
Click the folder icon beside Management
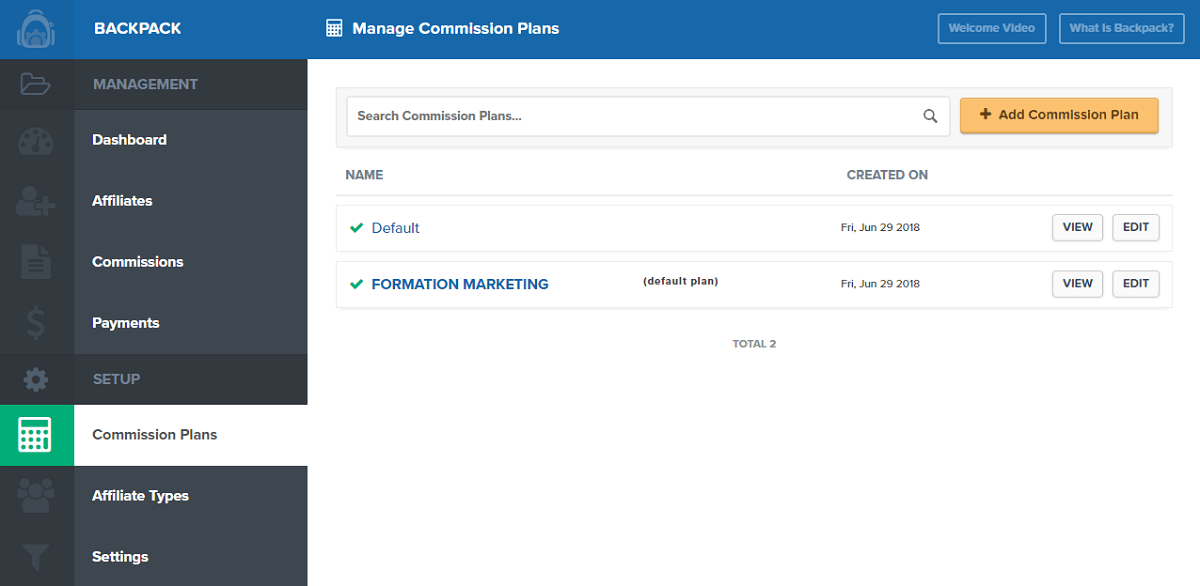tap(36, 84)
